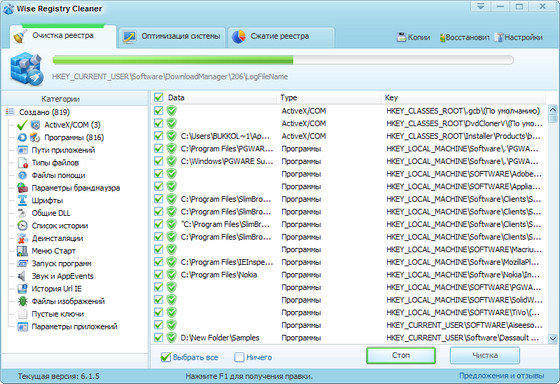Select Звук и AppEvents speaker icon
This screenshot has height=384, width=560.
tap(22, 276)
